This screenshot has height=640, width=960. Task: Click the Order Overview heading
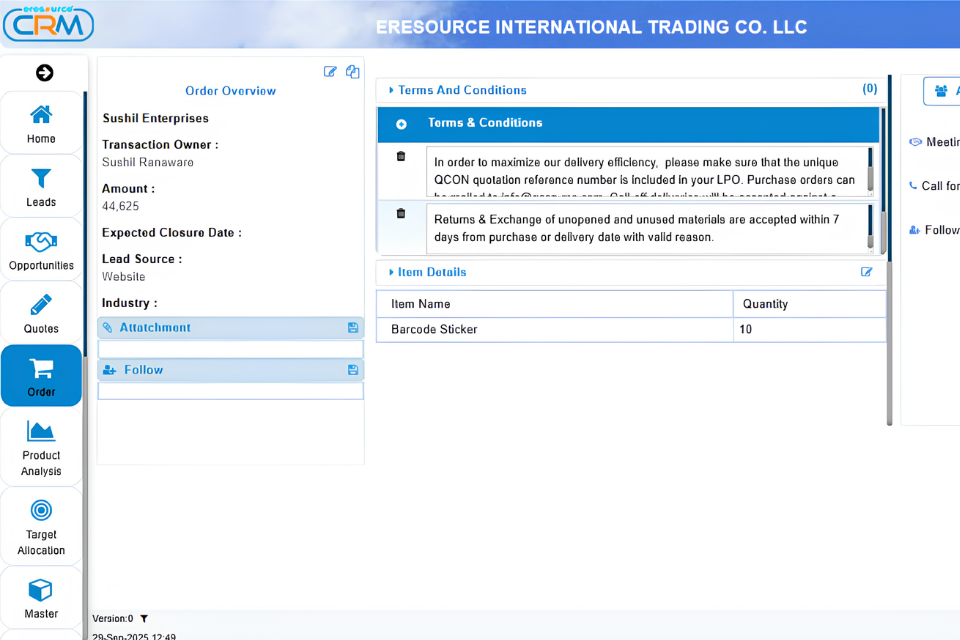pos(231,91)
